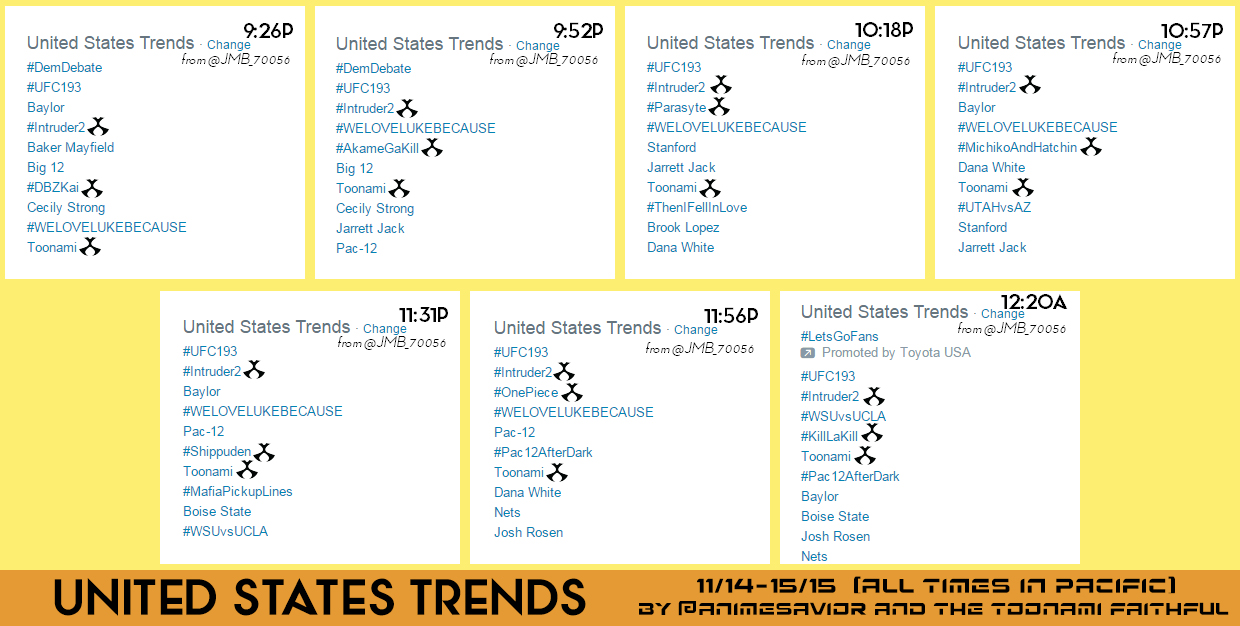The image size is (1240, 626).
Task: Click promoted arrow icon by Toyota USA
Action: pyautogui.click(x=808, y=353)
